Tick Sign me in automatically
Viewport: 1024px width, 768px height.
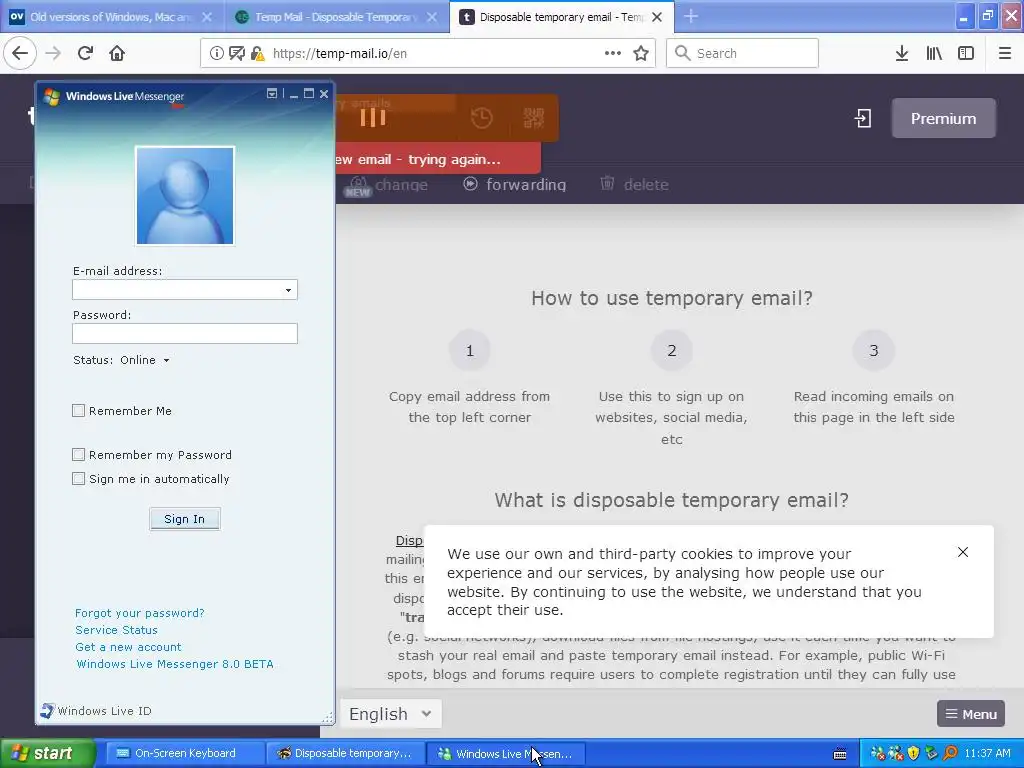pyautogui.click(x=78, y=478)
